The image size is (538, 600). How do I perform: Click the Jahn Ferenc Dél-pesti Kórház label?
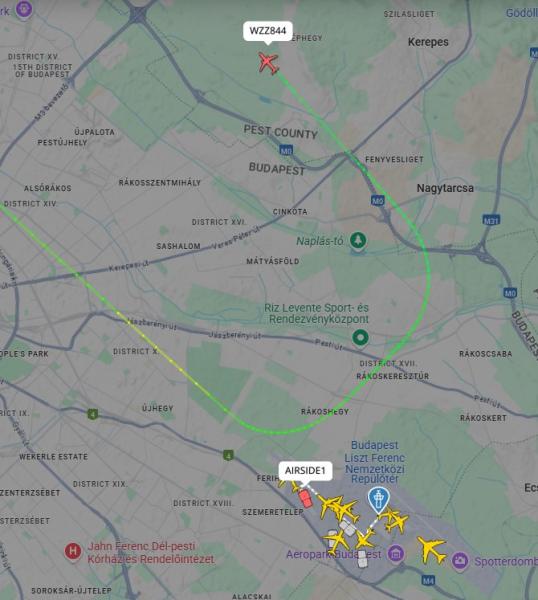[150, 553]
